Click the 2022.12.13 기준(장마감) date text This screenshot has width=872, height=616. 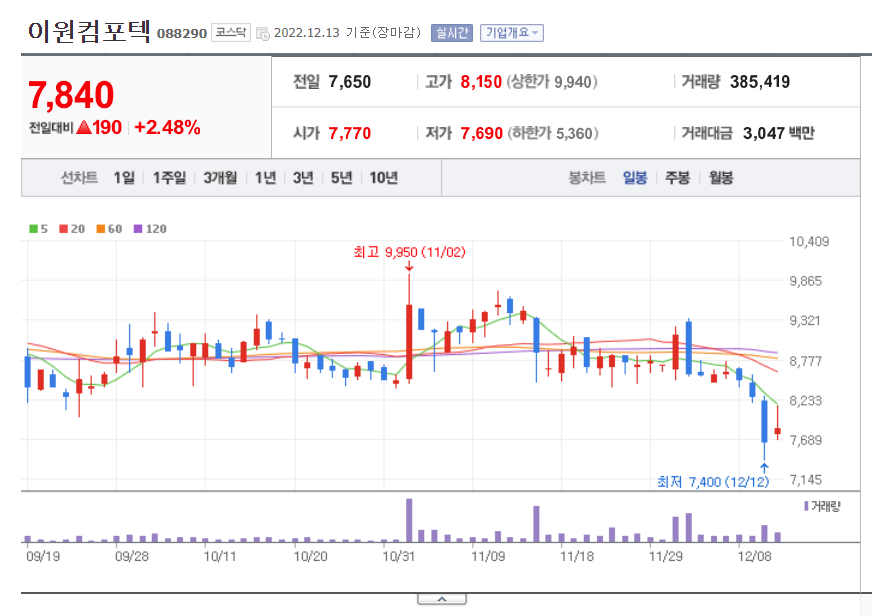pyautogui.click(x=348, y=33)
